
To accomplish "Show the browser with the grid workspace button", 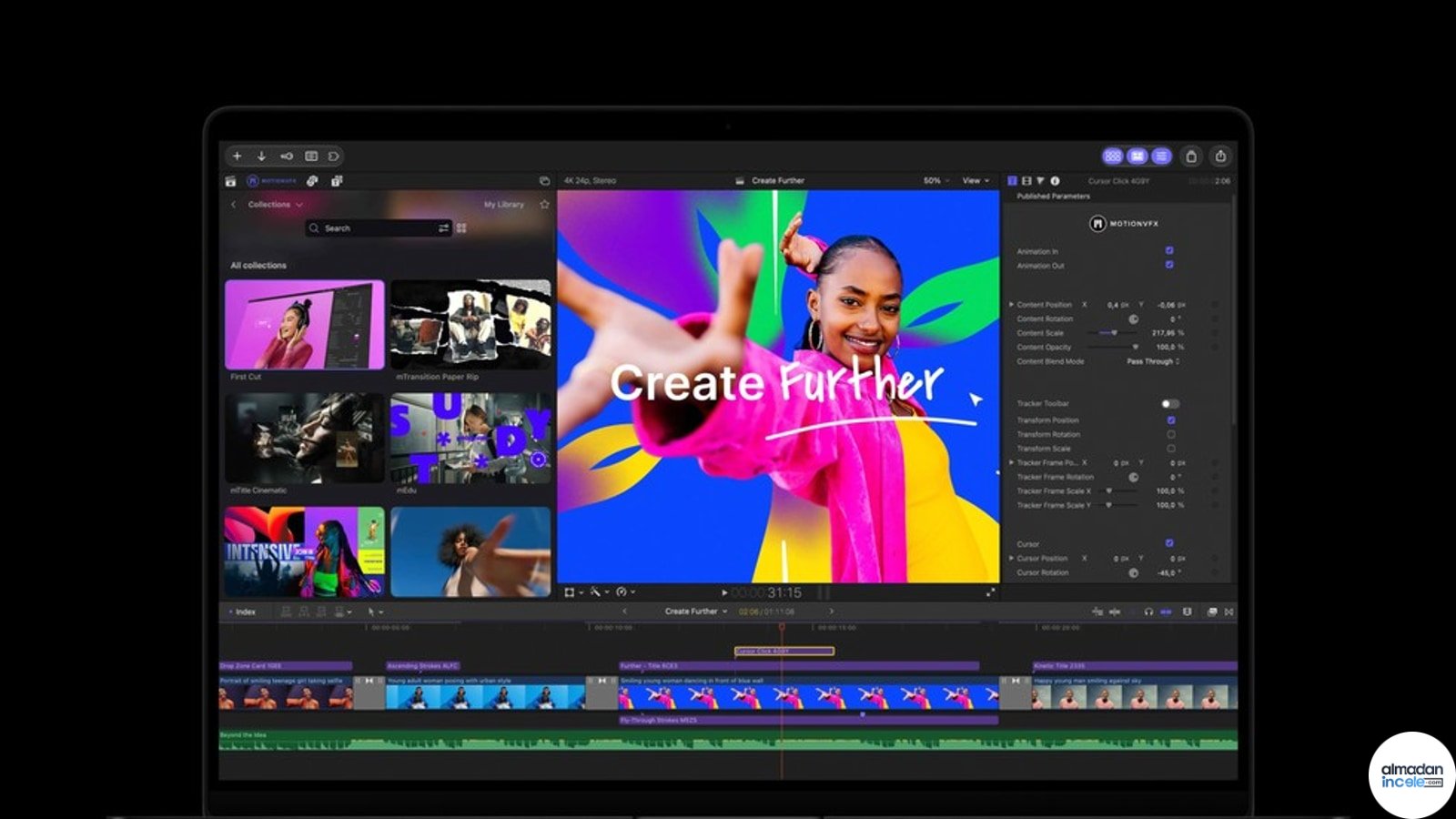I will point(1113,157).
